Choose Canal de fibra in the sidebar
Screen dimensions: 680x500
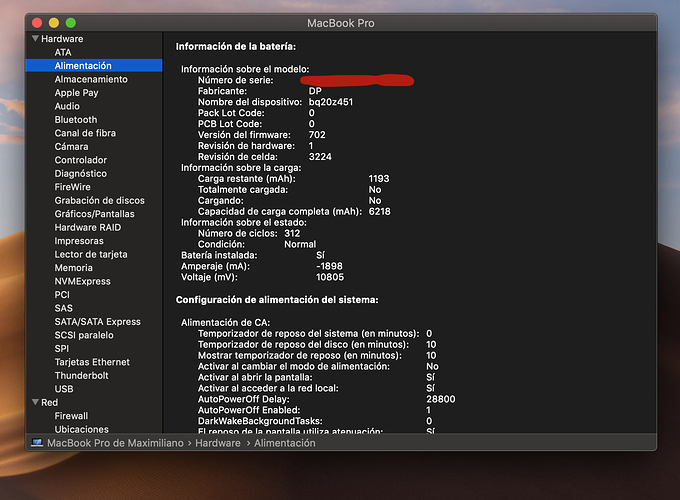85,133
